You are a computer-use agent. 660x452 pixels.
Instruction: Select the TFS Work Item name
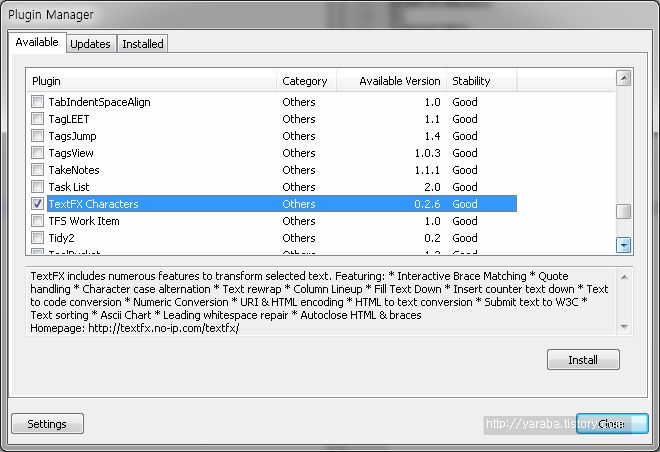(84, 221)
